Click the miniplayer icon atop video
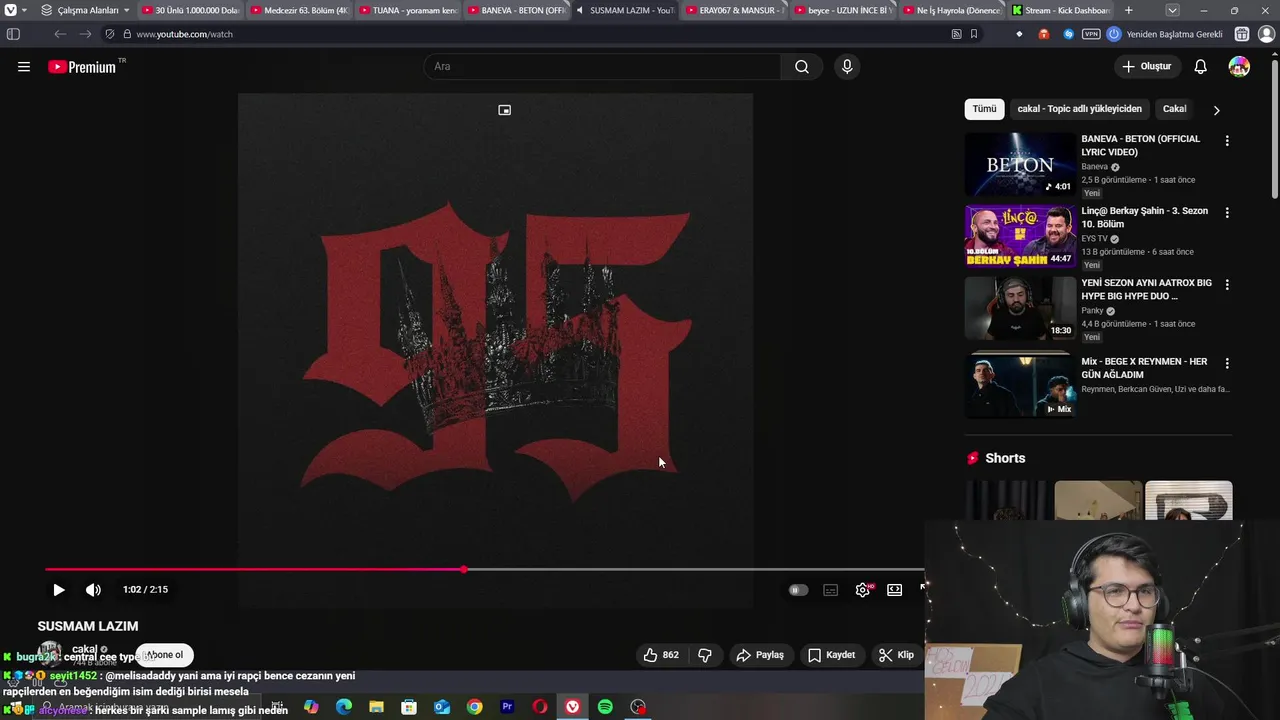Image resolution: width=1280 pixels, height=720 pixels. (x=505, y=110)
